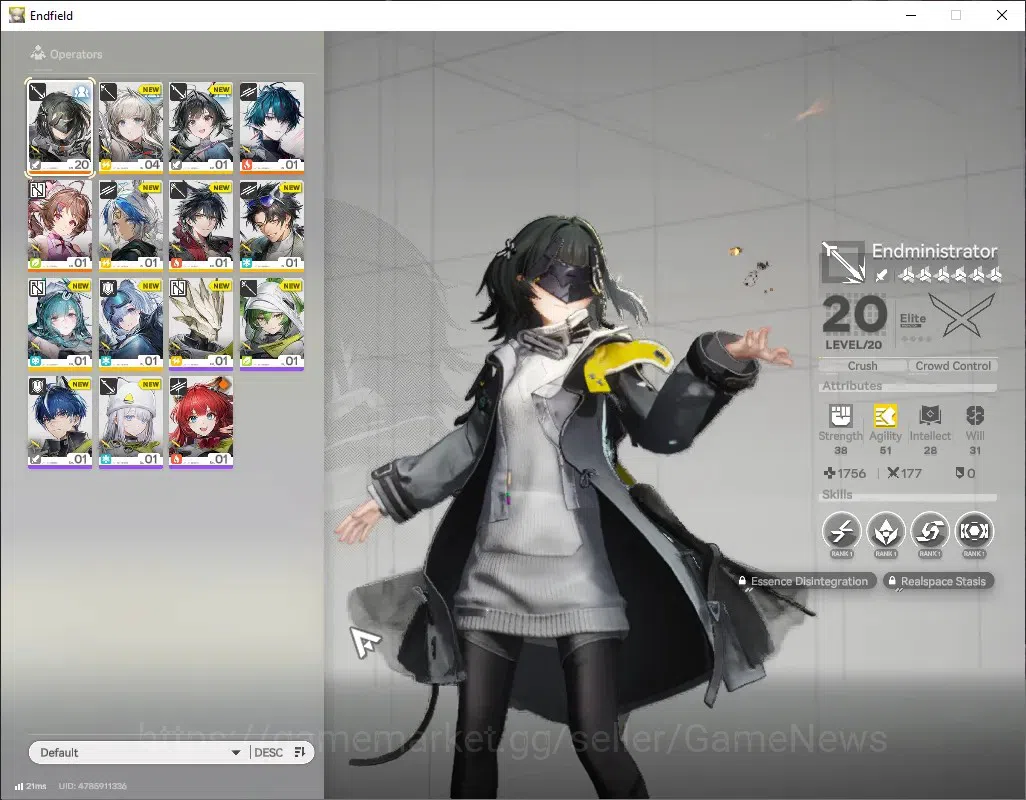Click the sort direction arrow icon next to DESC

click(x=300, y=752)
